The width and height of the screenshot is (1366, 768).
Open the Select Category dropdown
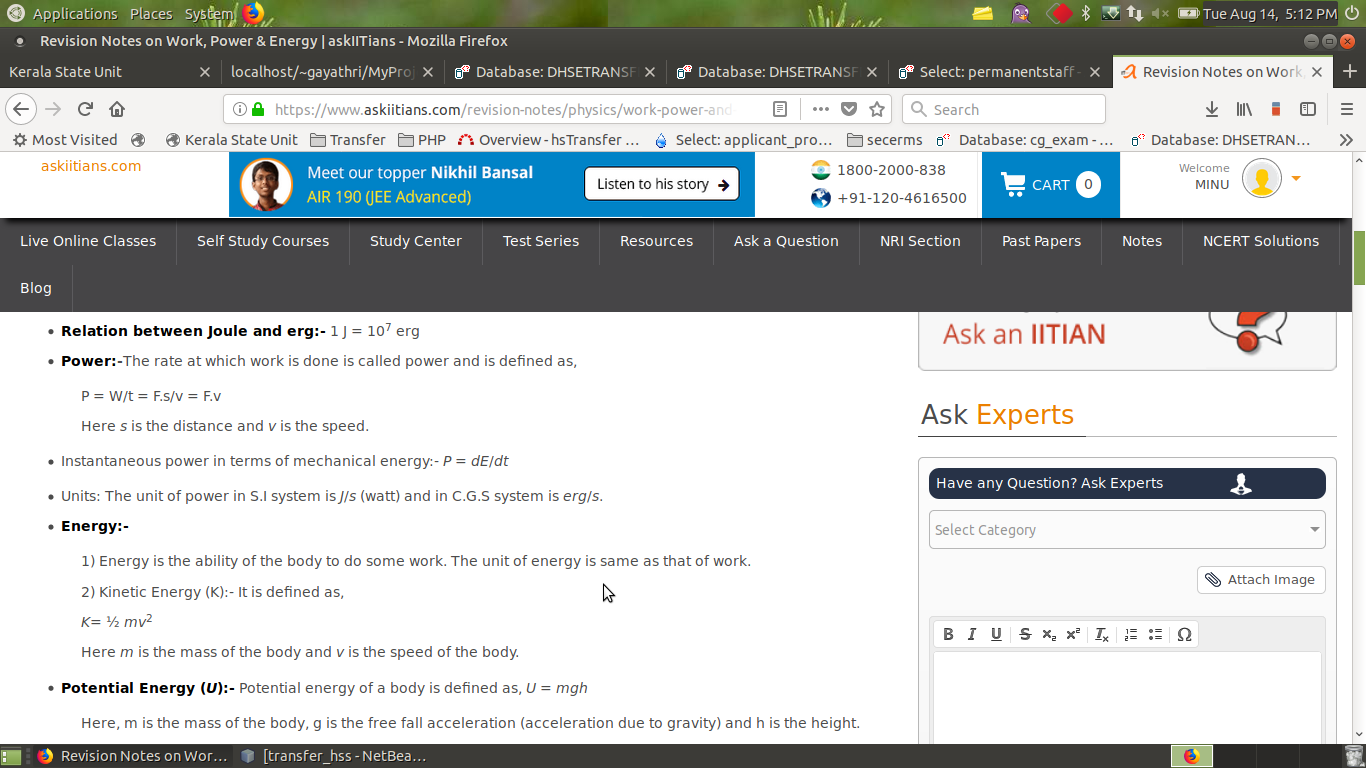coord(1127,530)
